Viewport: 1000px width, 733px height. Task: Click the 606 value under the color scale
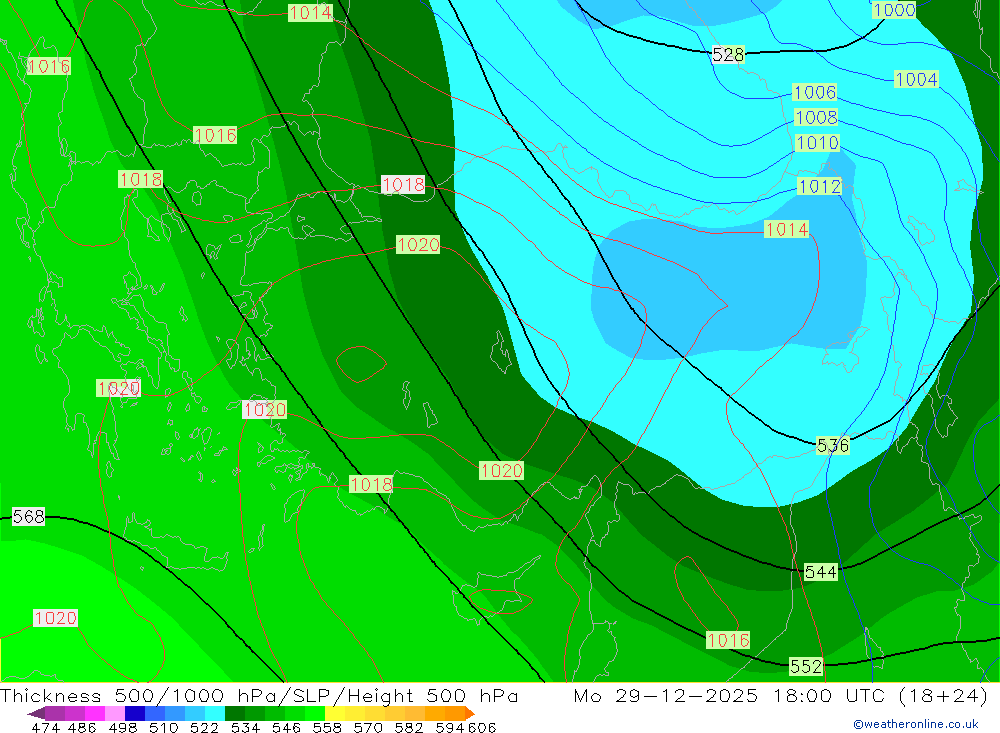point(482,727)
